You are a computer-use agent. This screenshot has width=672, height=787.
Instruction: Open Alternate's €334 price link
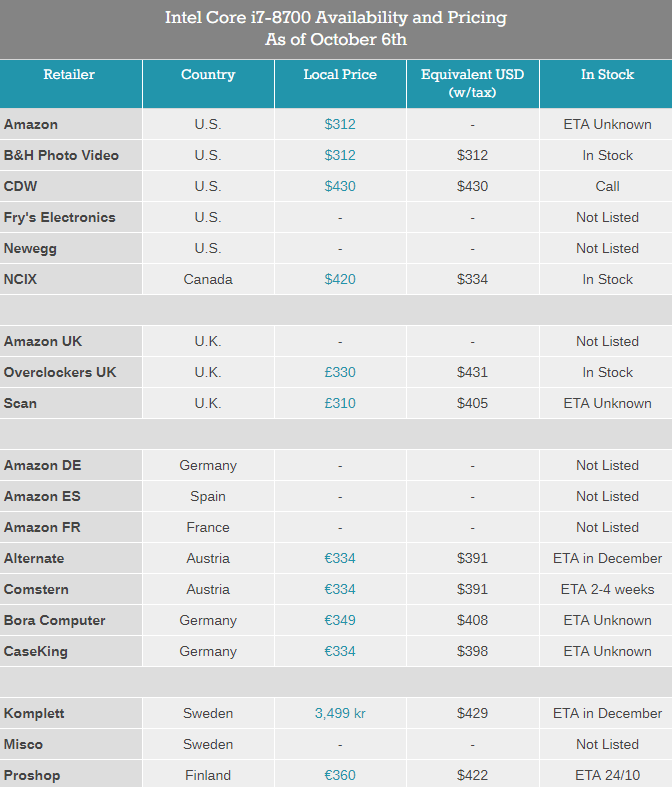pyautogui.click(x=340, y=558)
